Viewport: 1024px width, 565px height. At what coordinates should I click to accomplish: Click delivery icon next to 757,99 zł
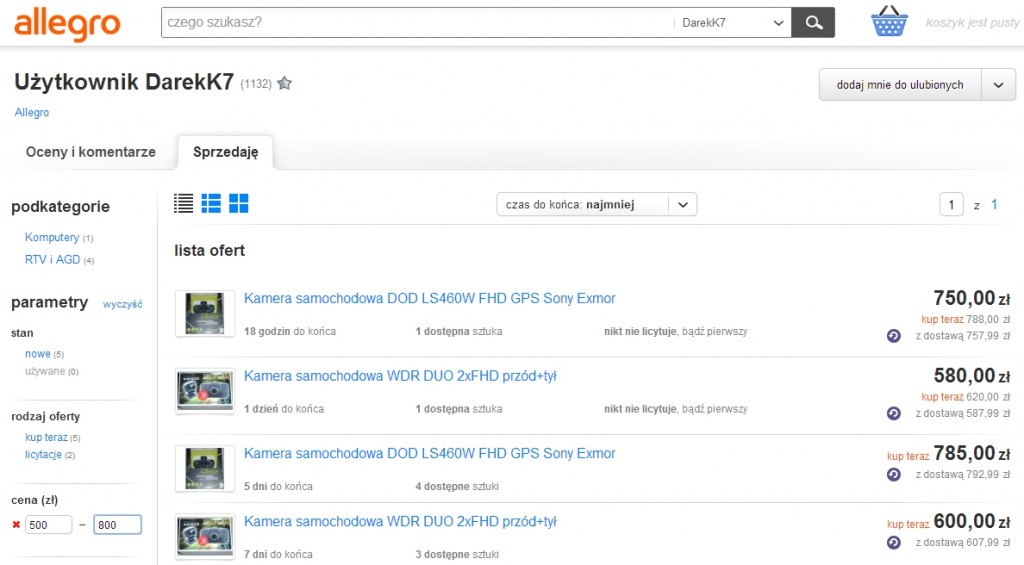pyautogui.click(x=893, y=336)
